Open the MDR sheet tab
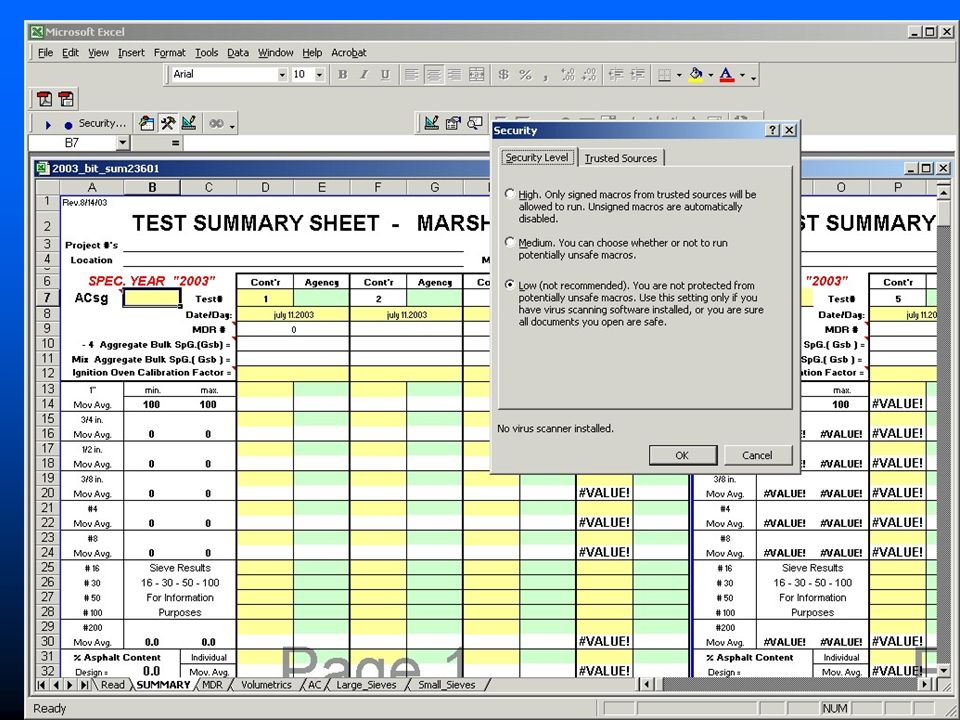Viewport: 960px width, 720px height. [x=212, y=684]
